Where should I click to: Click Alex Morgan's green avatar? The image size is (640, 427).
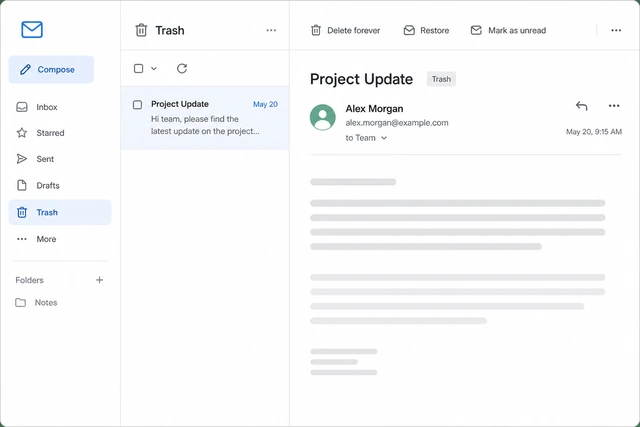point(322,117)
